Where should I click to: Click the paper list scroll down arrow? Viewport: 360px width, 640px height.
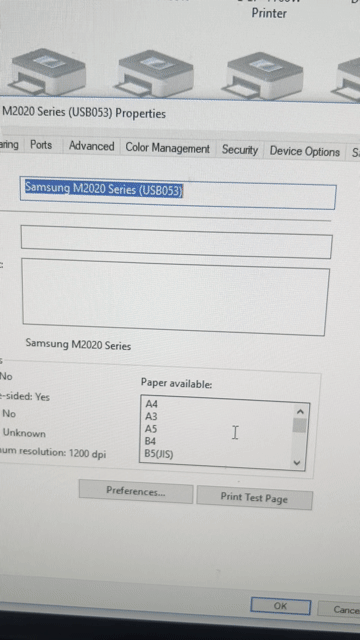(297, 463)
